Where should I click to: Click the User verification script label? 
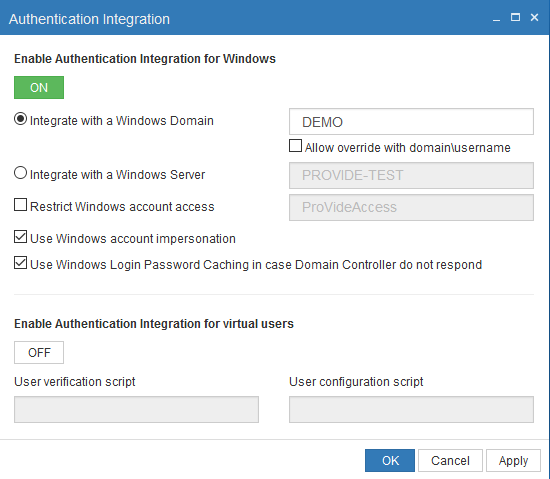[x=75, y=382]
